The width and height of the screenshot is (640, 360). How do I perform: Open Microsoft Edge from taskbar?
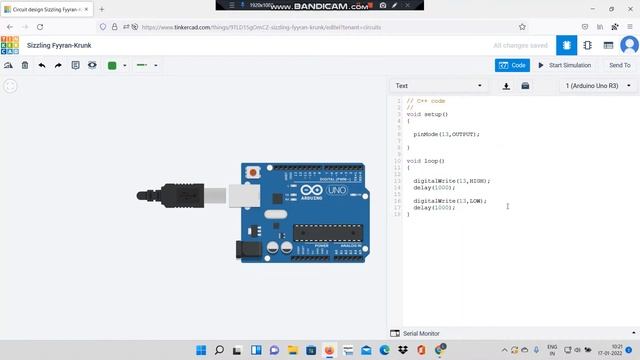pos(384,350)
